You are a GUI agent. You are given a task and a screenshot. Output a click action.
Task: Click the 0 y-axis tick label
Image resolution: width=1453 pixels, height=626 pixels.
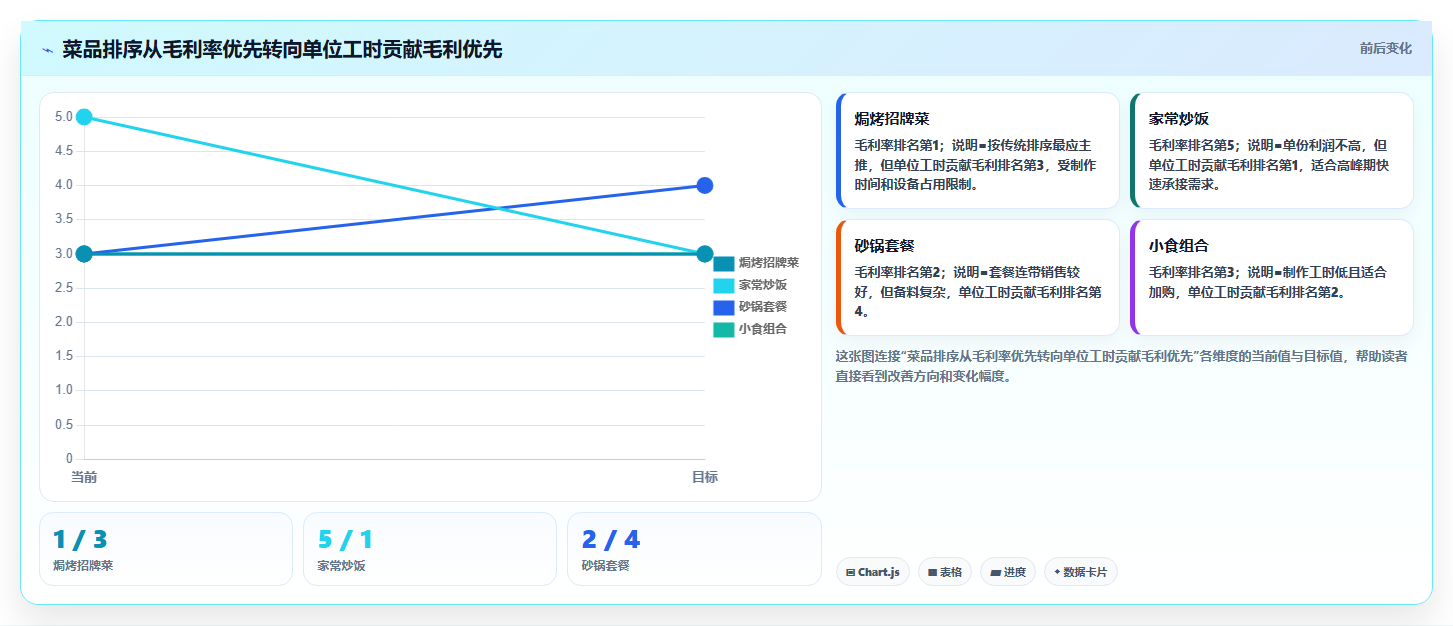point(69,459)
